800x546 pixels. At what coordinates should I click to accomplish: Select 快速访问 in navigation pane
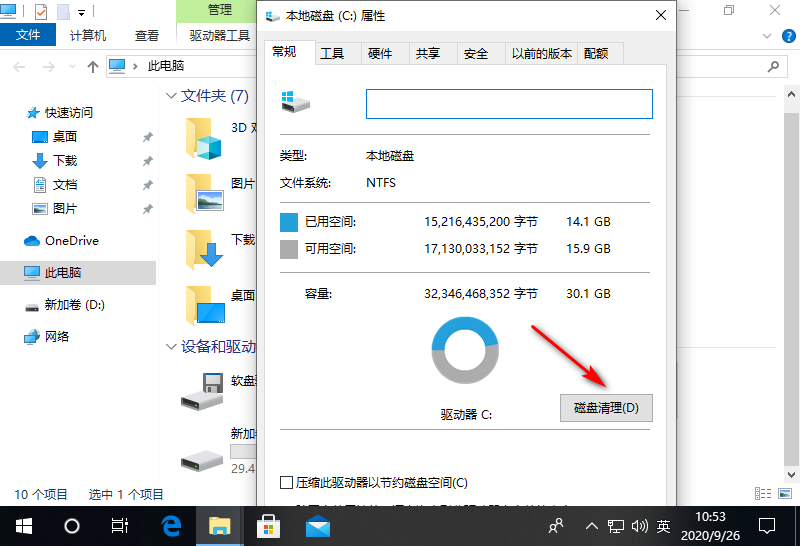(x=68, y=112)
